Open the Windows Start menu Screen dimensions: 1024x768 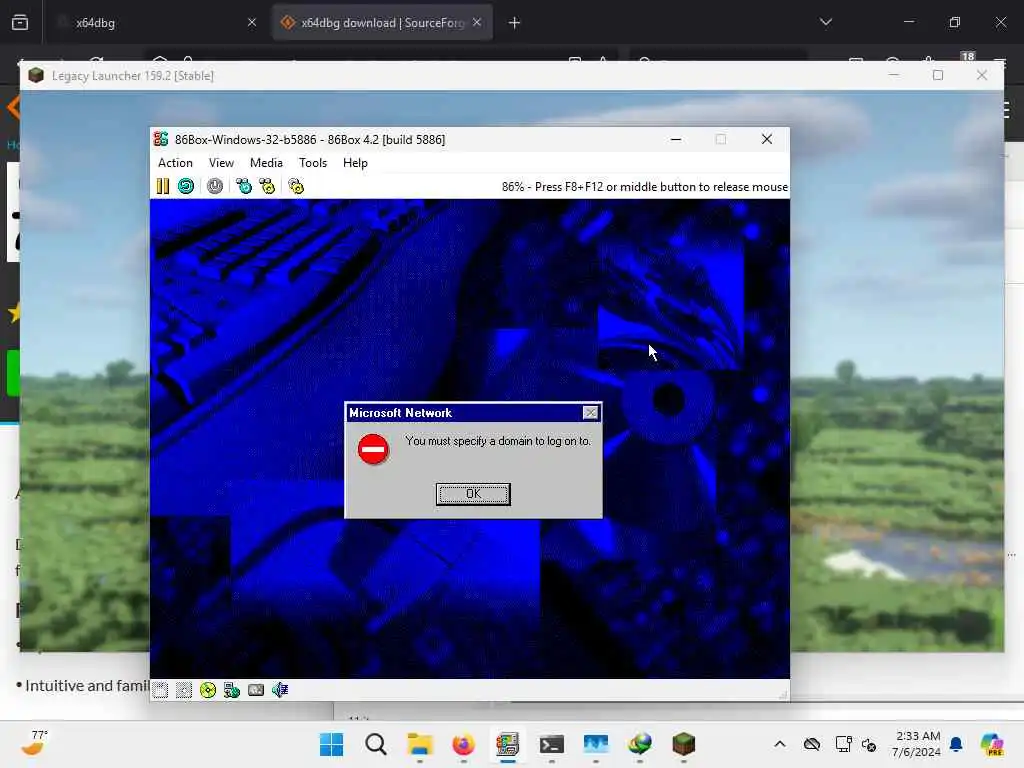[x=331, y=744]
